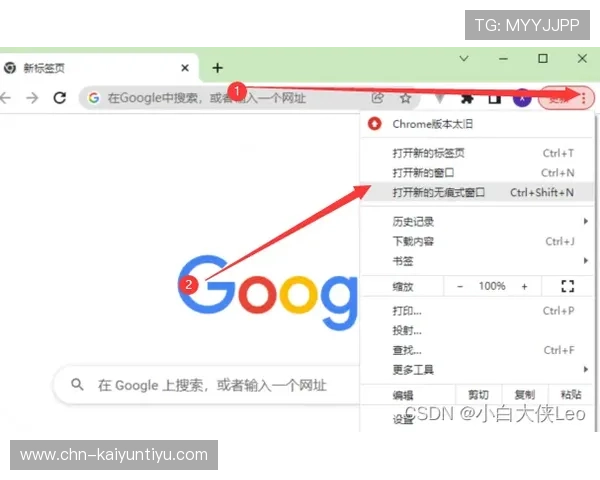Open 下载内容 from the menu
Viewport: 600px width, 480px height.
(x=476, y=241)
